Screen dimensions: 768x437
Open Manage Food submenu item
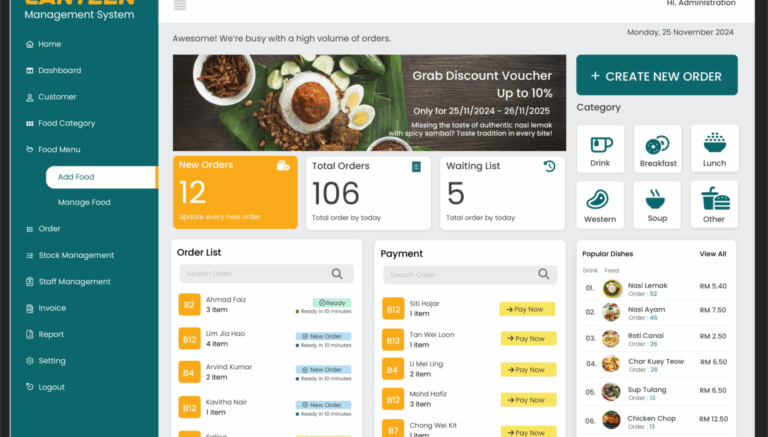click(x=84, y=203)
